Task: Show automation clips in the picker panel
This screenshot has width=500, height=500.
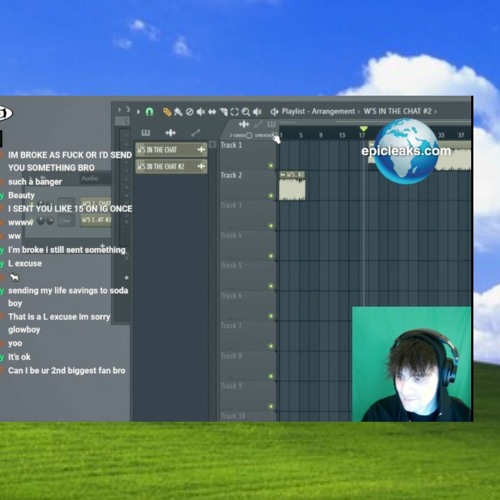Action: pyautogui.click(x=196, y=133)
